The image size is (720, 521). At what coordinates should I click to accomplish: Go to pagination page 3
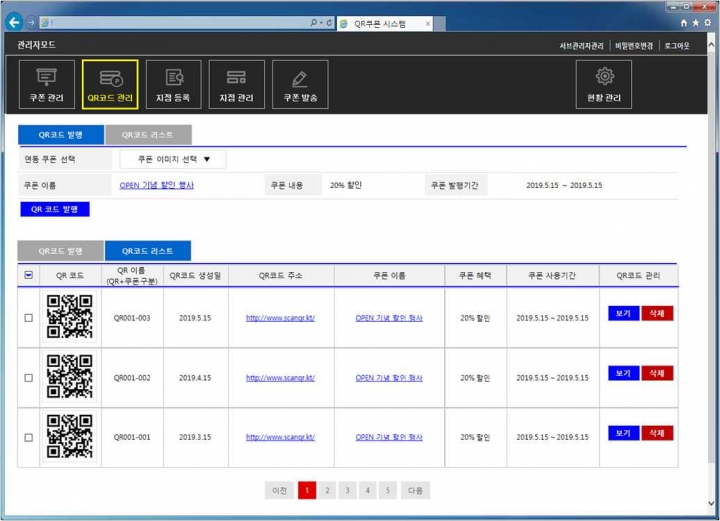tap(348, 490)
